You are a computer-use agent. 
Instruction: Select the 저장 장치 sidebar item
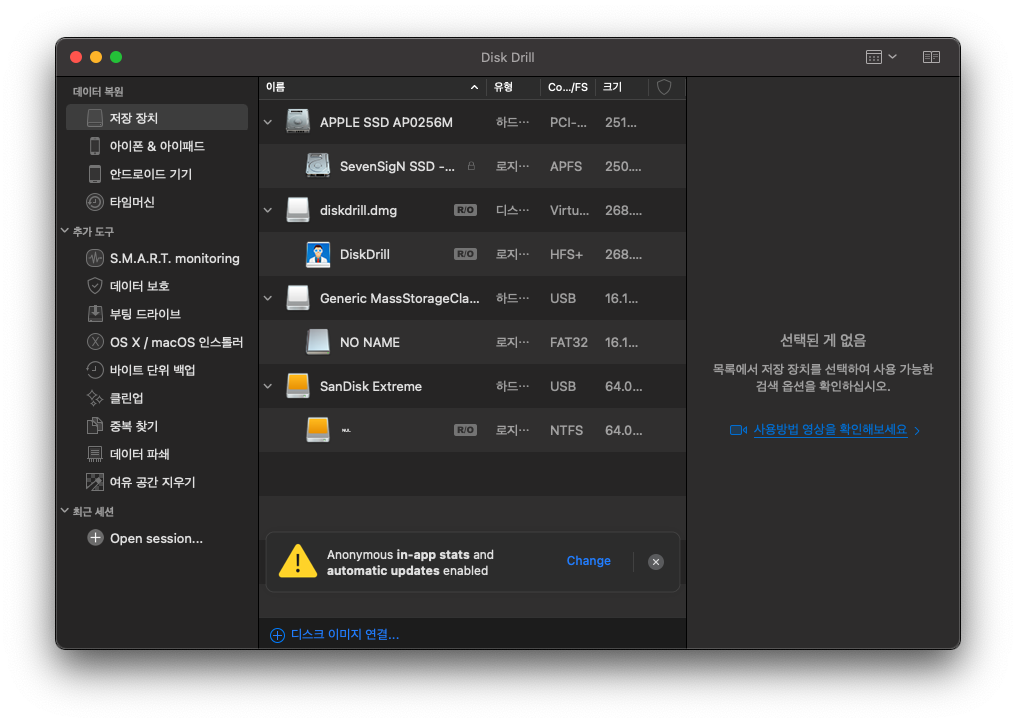(157, 118)
